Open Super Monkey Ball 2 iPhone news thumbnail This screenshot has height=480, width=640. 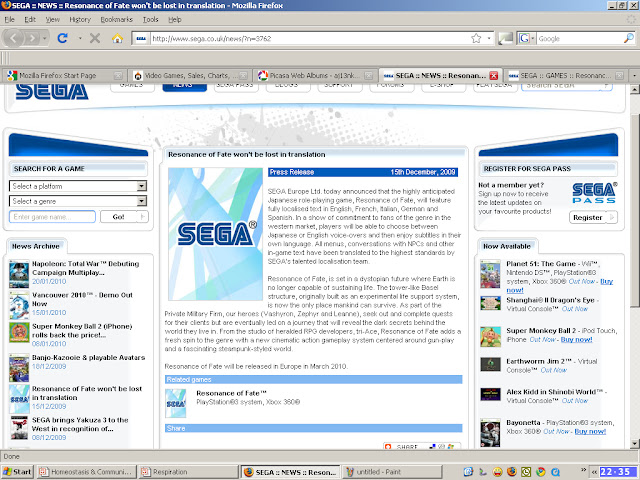point(19,332)
